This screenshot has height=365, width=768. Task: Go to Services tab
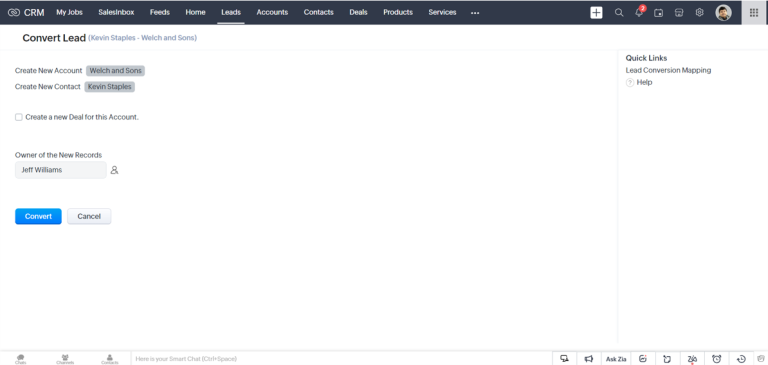point(442,12)
